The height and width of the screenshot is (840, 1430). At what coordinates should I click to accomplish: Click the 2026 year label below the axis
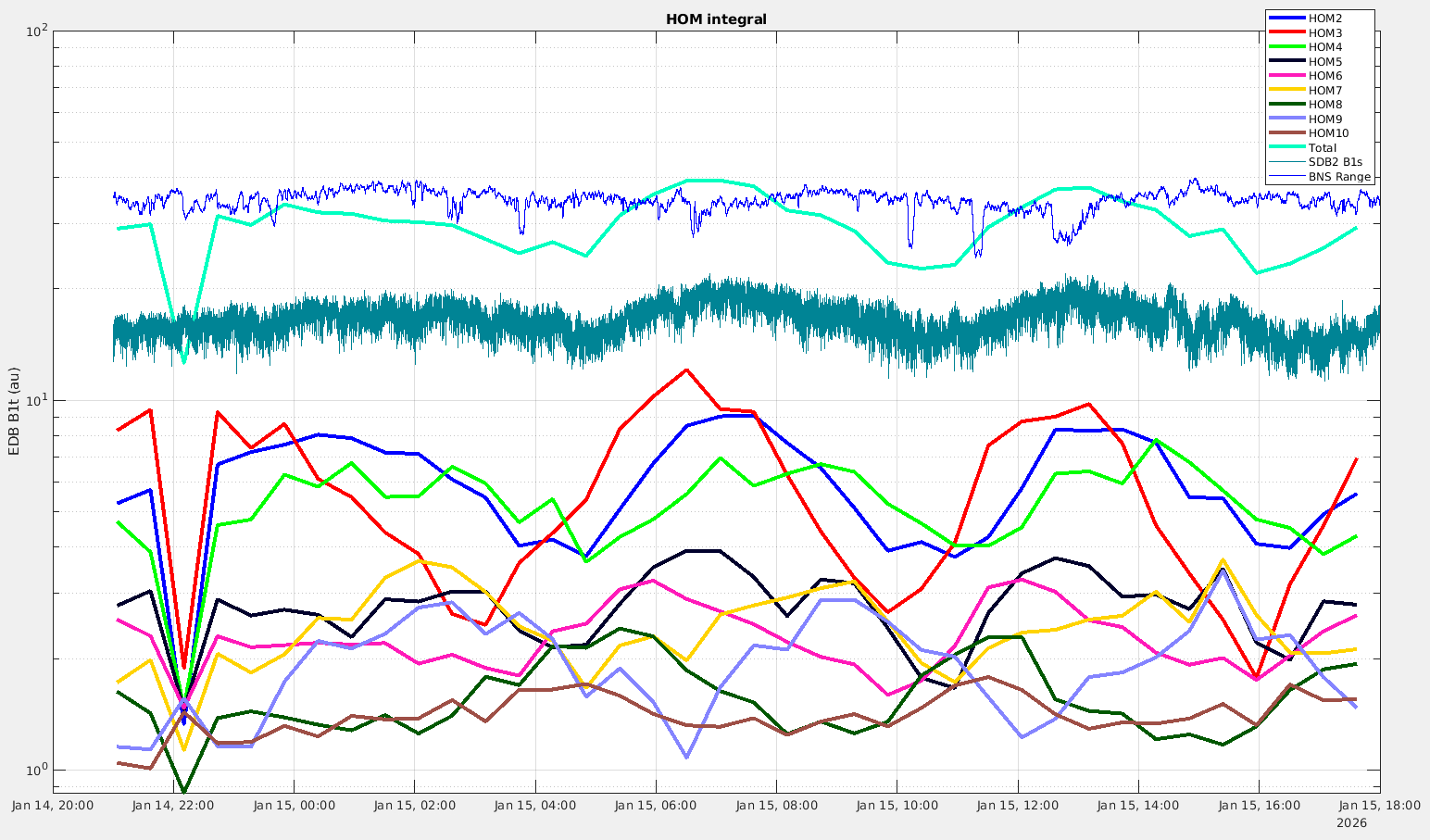[x=1351, y=822]
